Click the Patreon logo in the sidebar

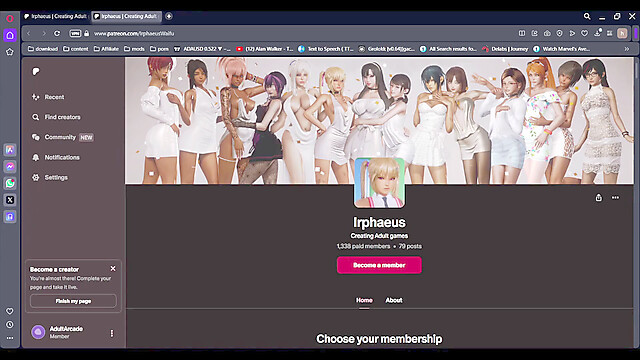pos(36,71)
